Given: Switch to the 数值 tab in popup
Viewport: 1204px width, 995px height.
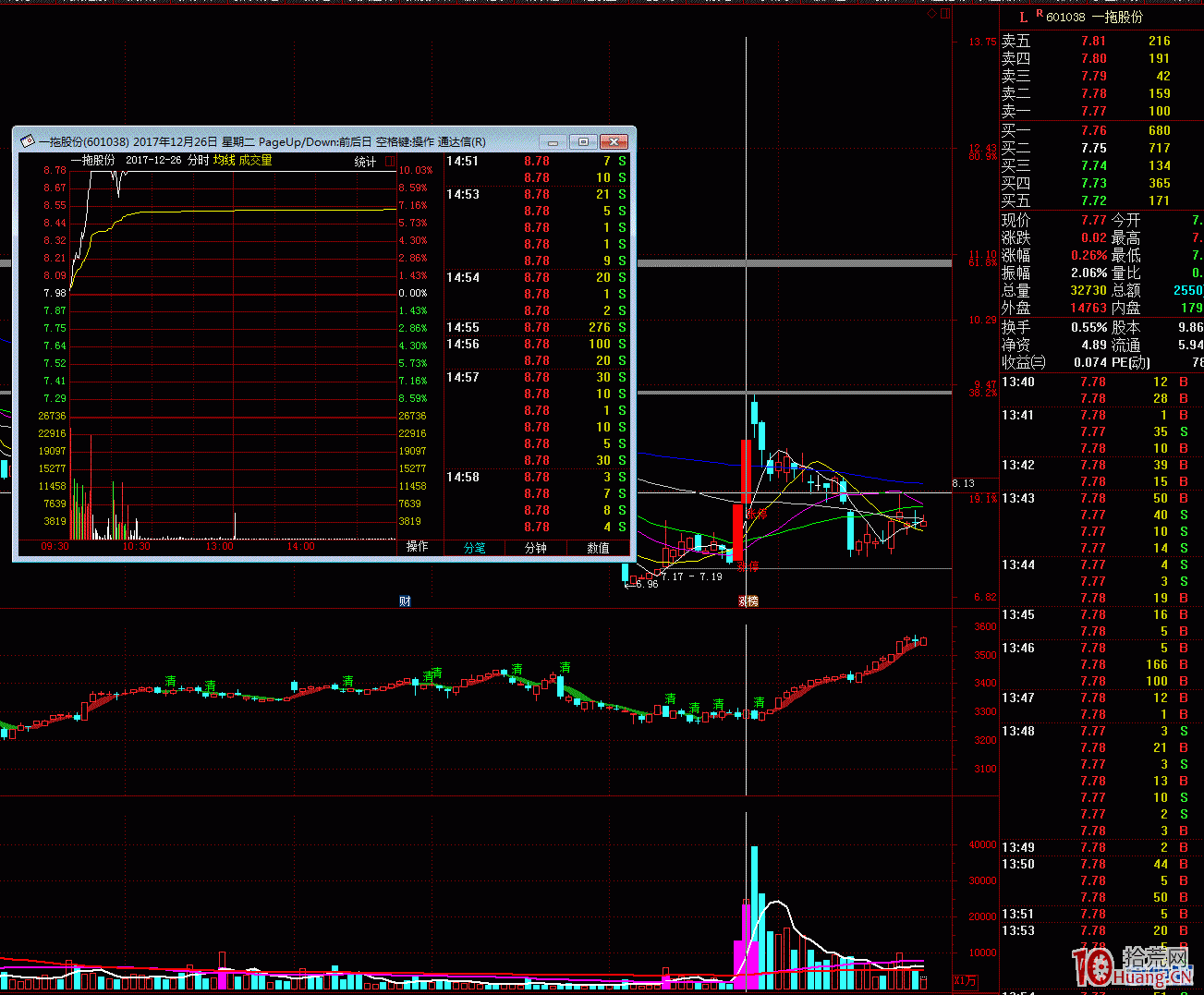Looking at the screenshot, I should [x=599, y=548].
